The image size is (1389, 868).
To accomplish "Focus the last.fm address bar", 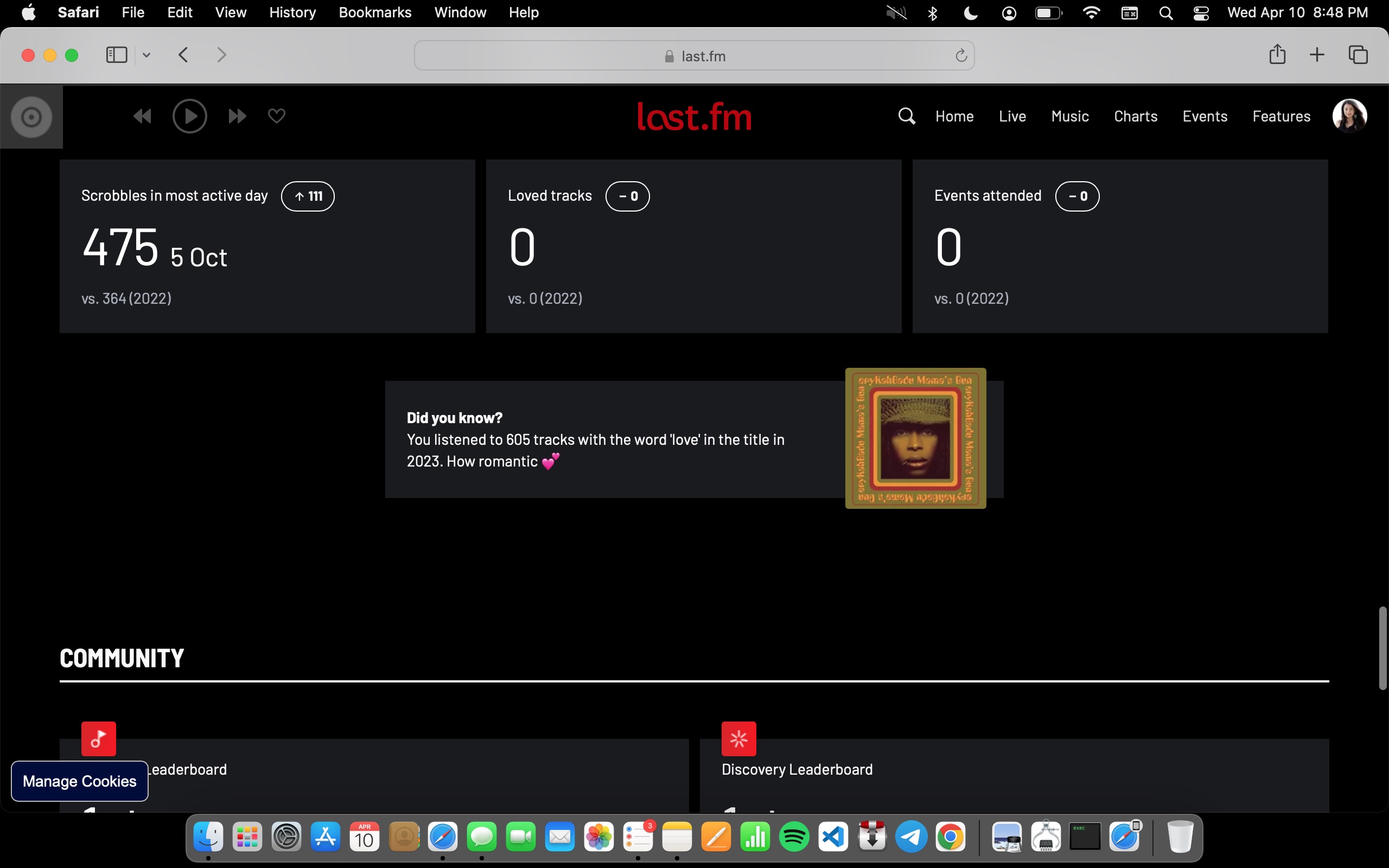I will (694, 56).
